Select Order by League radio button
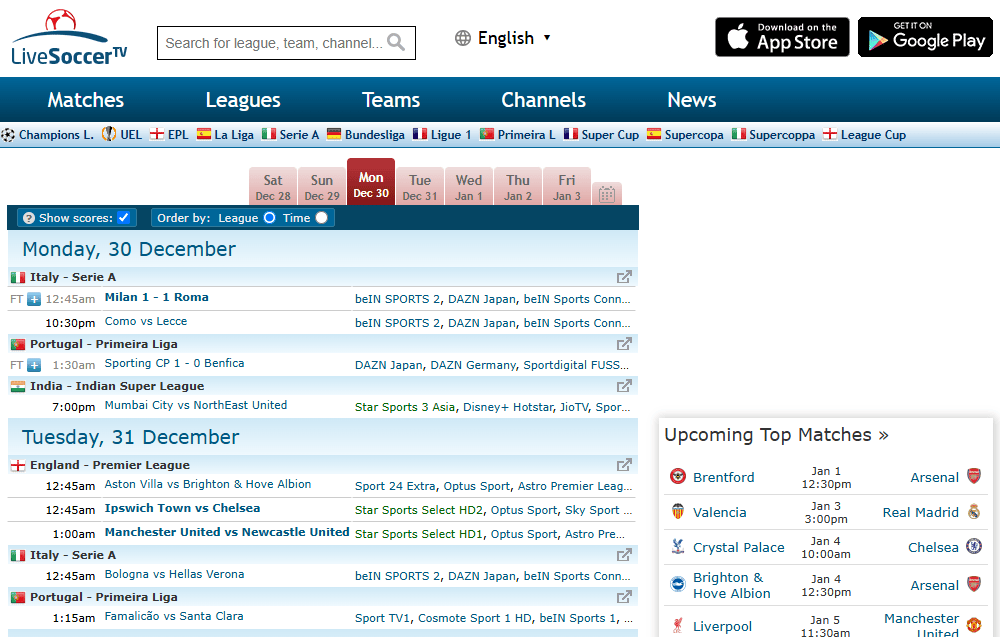Screen dimensions: 1000x637 (x=269, y=218)
